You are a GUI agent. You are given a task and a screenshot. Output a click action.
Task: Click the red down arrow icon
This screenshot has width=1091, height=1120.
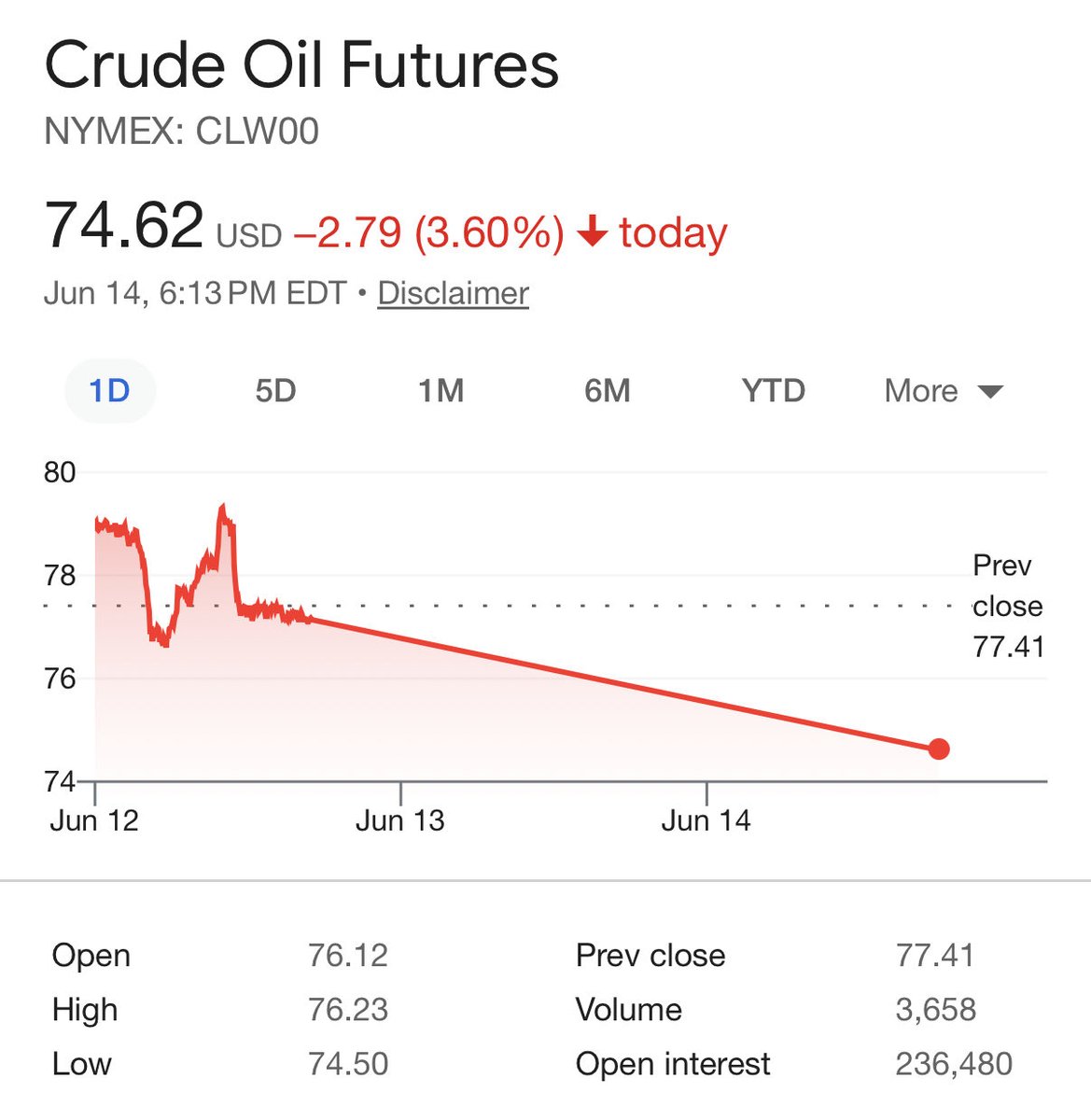click(x=592, y=231)
